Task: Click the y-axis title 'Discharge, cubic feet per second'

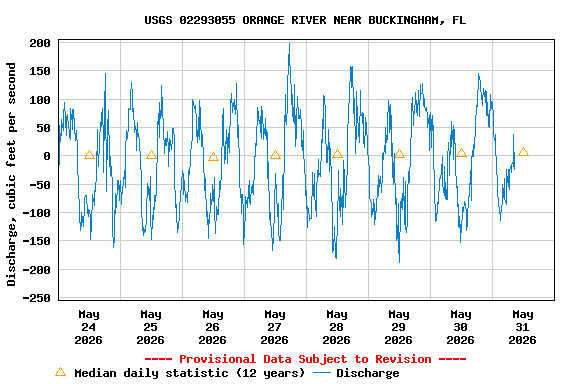Action: (11, 174)
